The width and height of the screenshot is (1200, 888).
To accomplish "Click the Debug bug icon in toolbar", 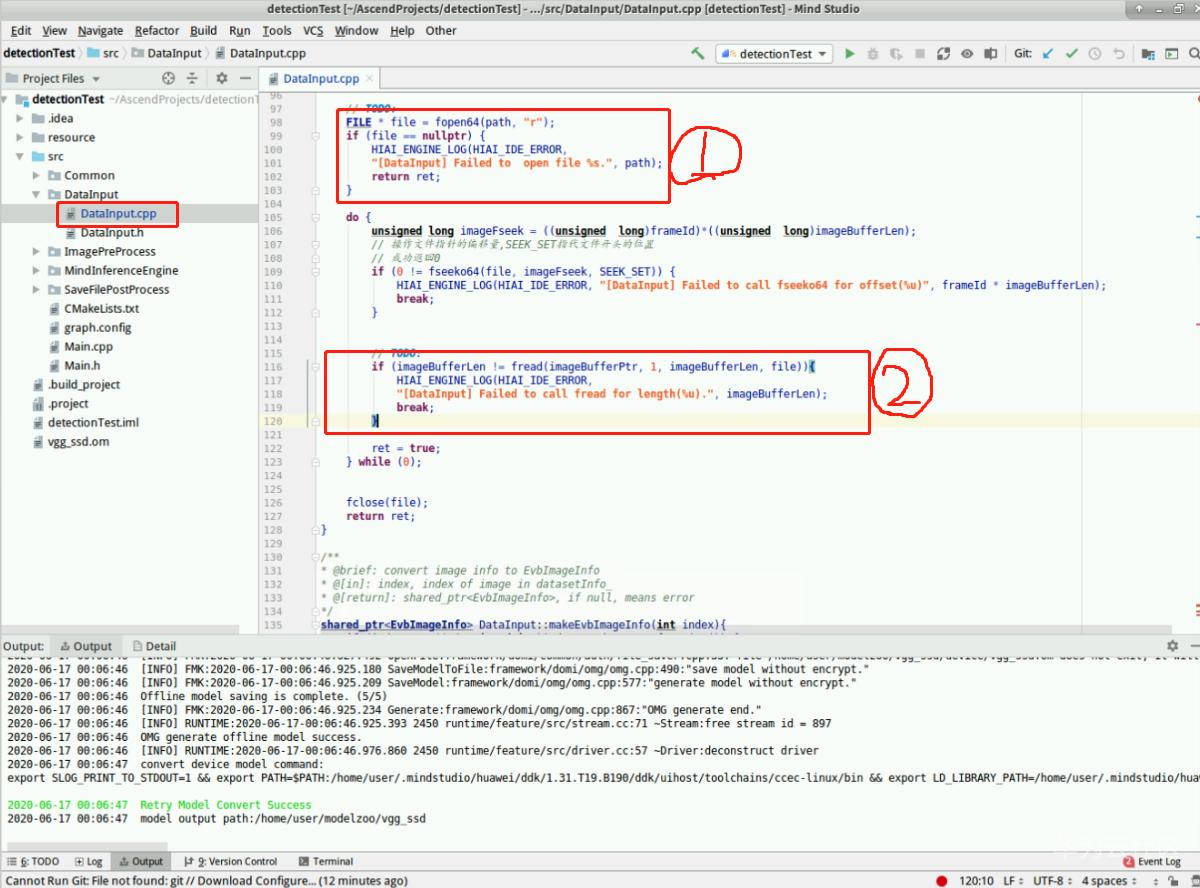I will [873, 54].
